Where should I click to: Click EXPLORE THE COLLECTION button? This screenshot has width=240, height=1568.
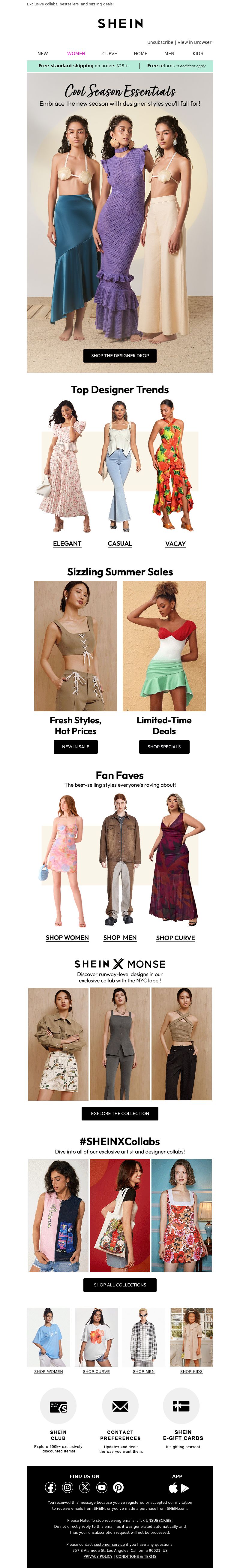120,1113
